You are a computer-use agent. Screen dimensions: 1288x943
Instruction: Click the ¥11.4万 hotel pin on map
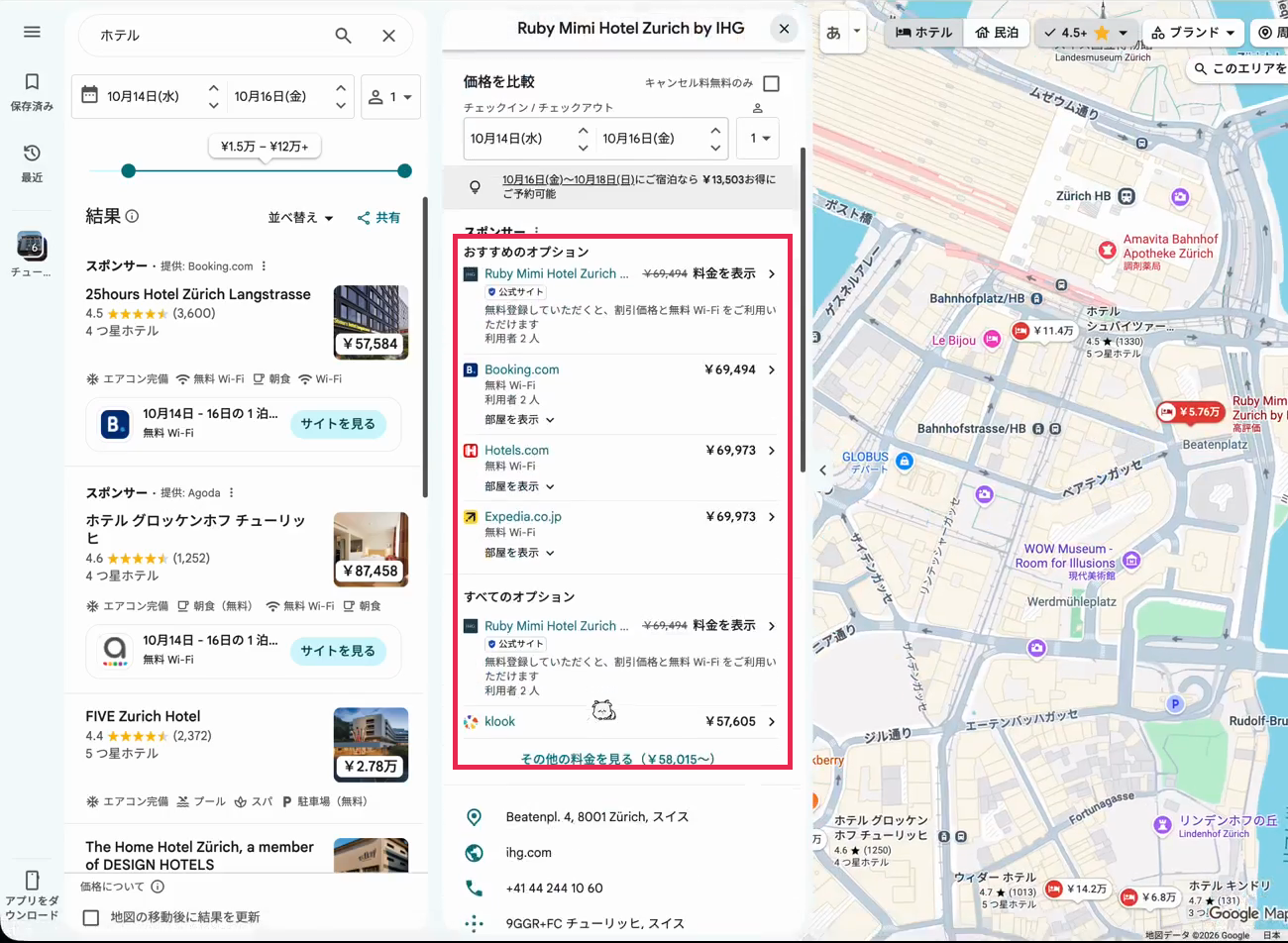(1043, 331)
